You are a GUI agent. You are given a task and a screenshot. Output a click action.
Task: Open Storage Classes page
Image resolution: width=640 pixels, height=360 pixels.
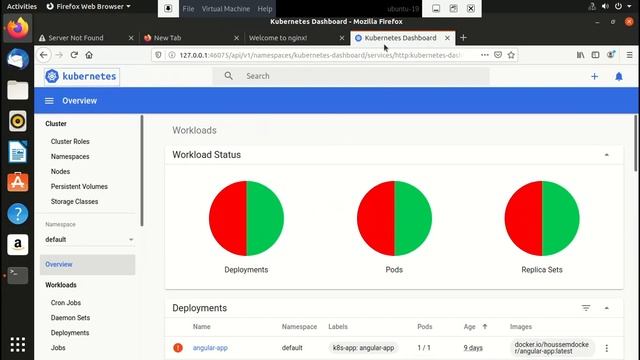coord(74,202)
